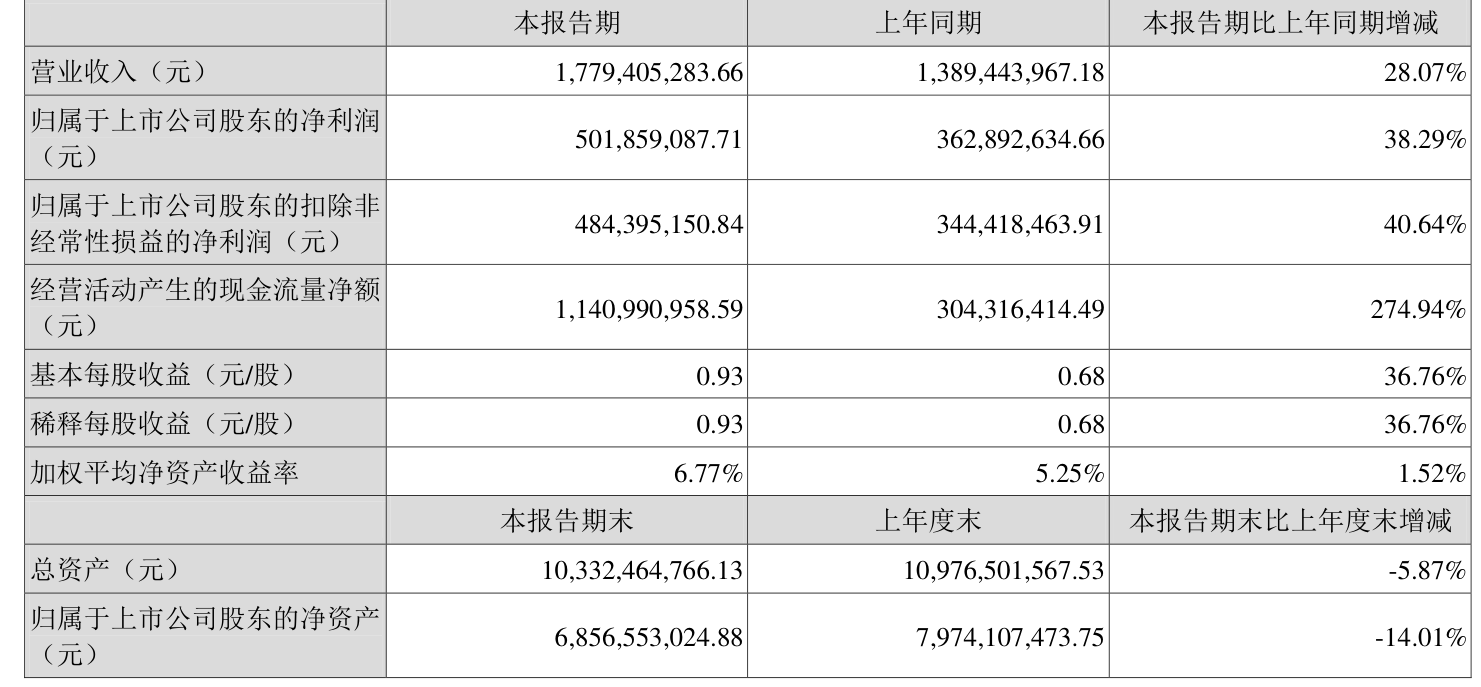Image resolution: width=1481 pixels, height=687 pixels.
Task: Select net assets value 6,856,553,024.88
Action: [643, 637]
